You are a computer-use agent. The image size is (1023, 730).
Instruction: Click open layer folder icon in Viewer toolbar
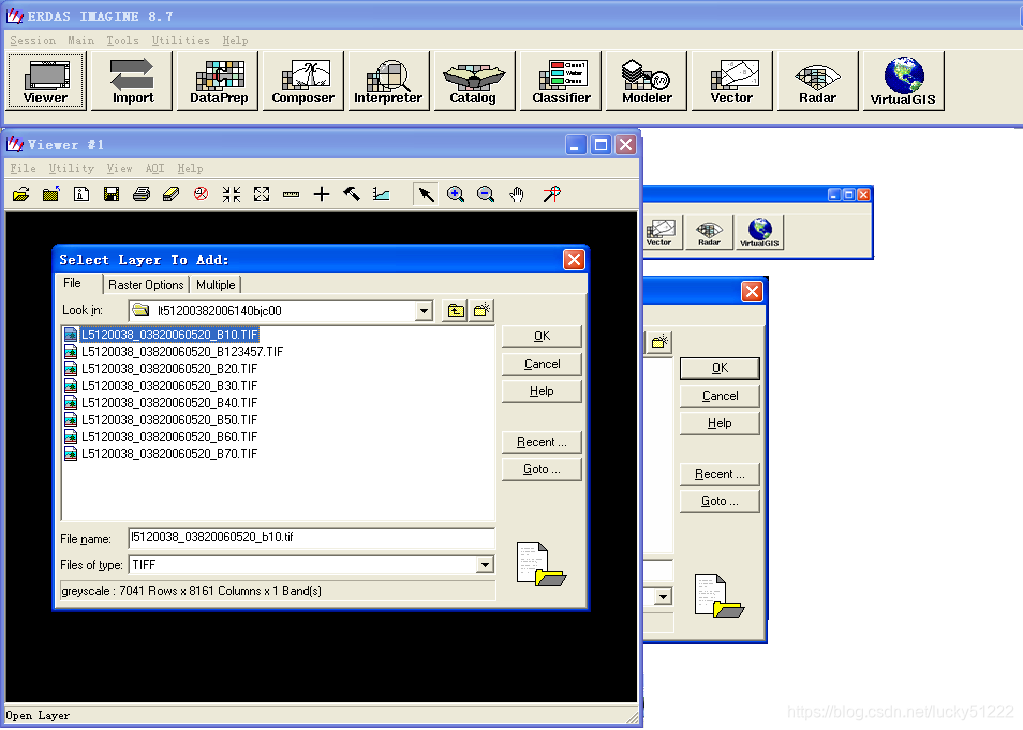point(21,194)
